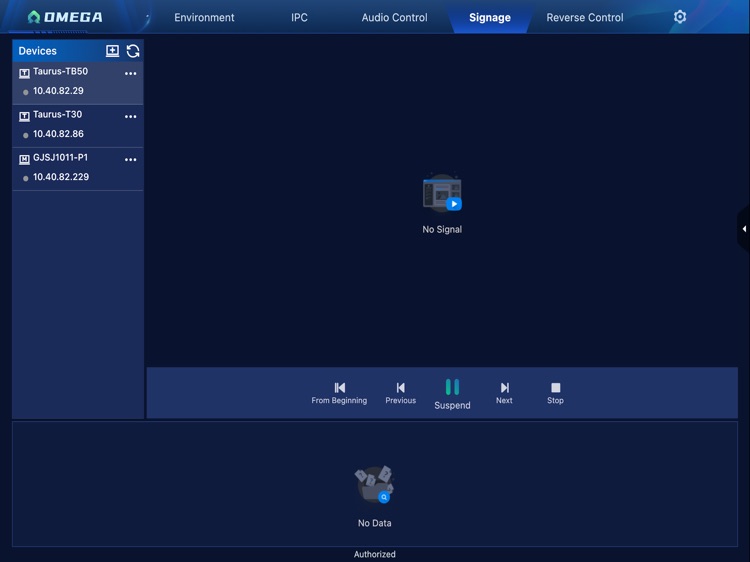Play From Beginning
The image size is (750, 562).
tap(339, 393)
